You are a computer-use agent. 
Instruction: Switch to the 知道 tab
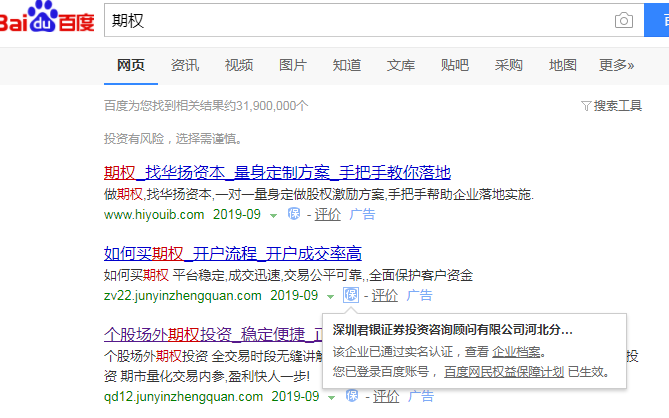pyautogui.click(x=347, y=65)
